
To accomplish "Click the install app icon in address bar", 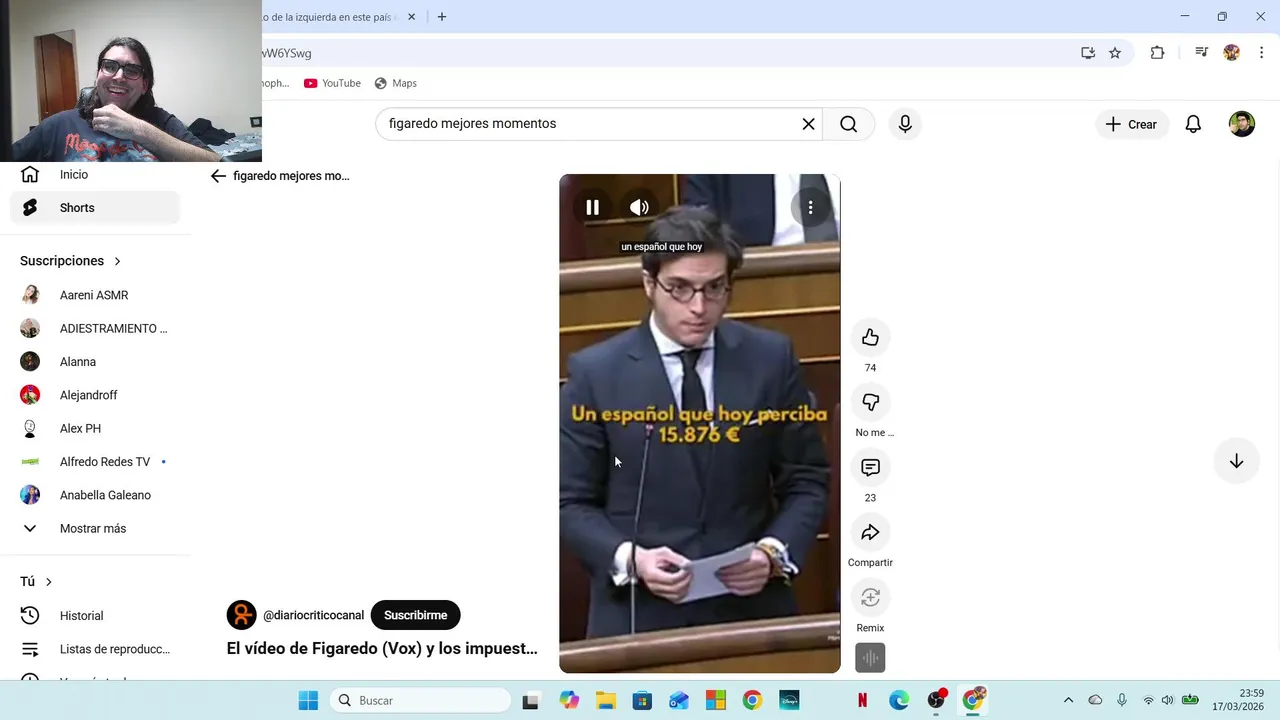I will coord(1088,53).
